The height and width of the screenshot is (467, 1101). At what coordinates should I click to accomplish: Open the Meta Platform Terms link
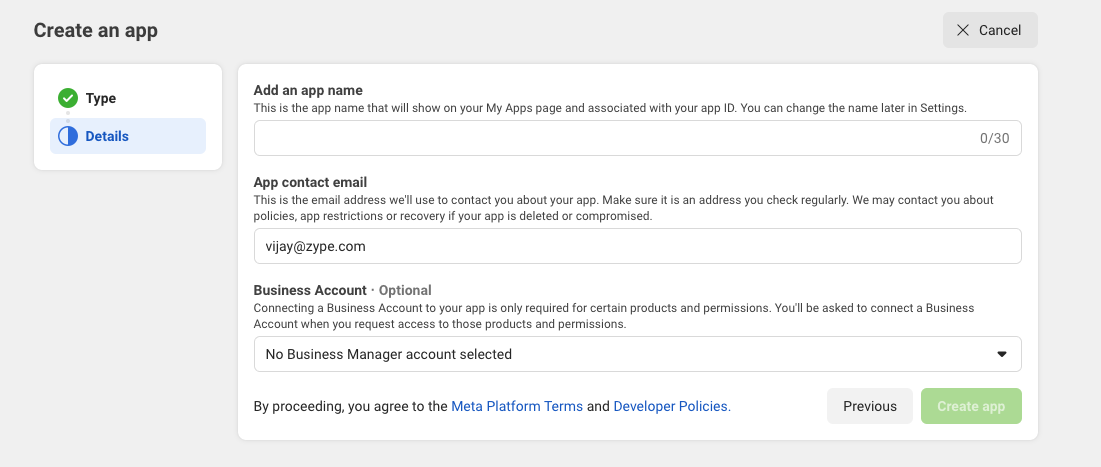(517, 406)
